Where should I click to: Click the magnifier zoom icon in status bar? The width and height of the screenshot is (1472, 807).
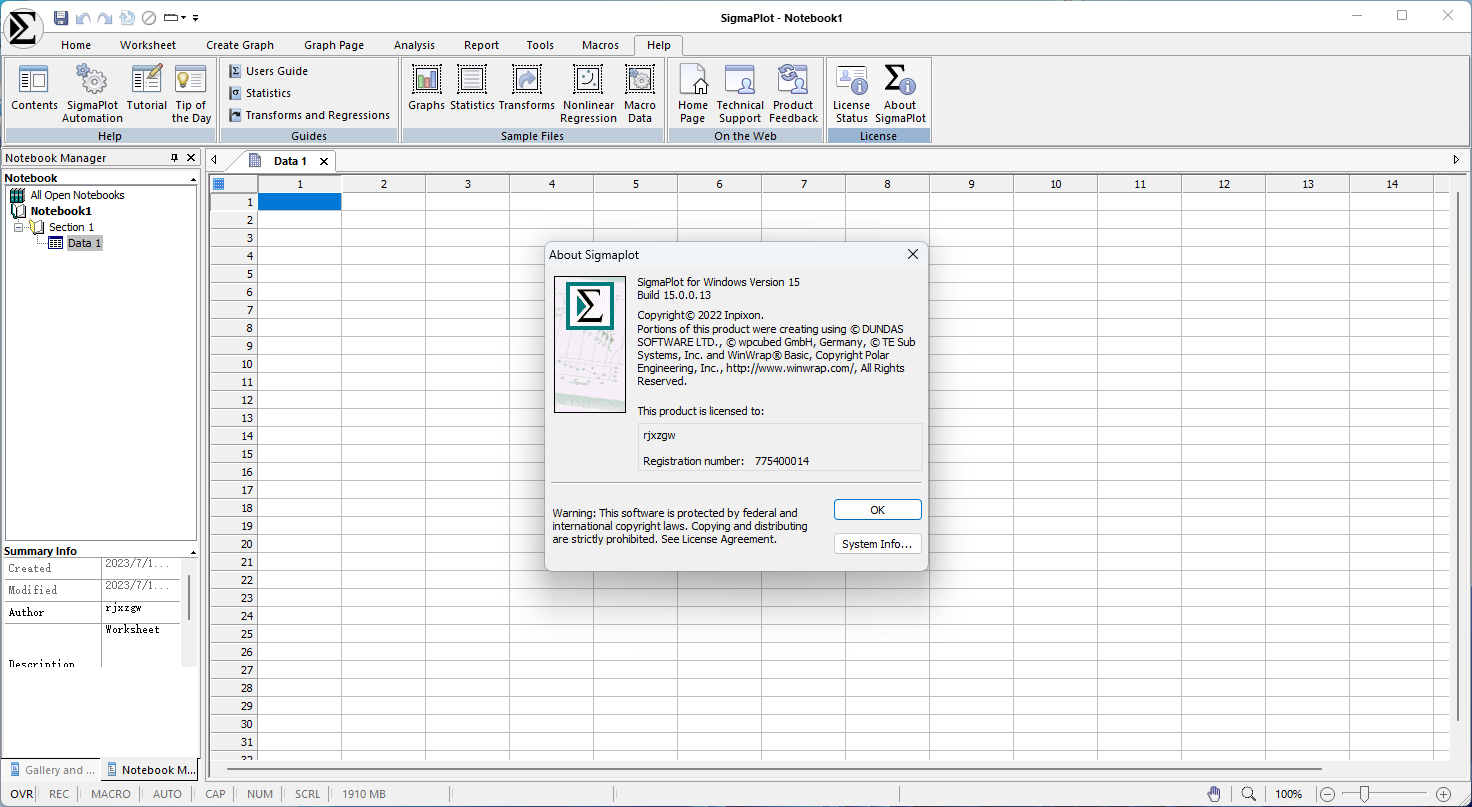click(1248, 794)
